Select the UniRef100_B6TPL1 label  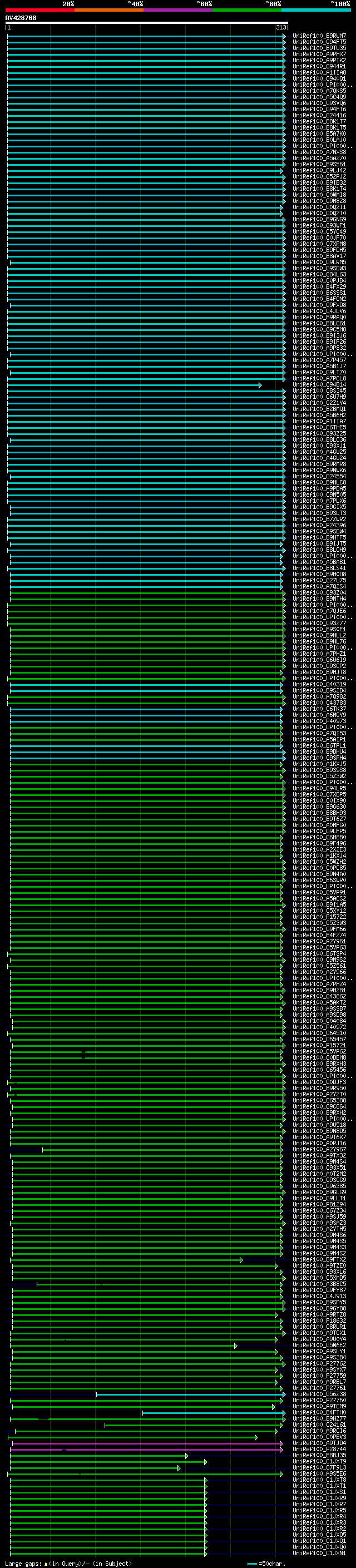[x=319, y=746]
